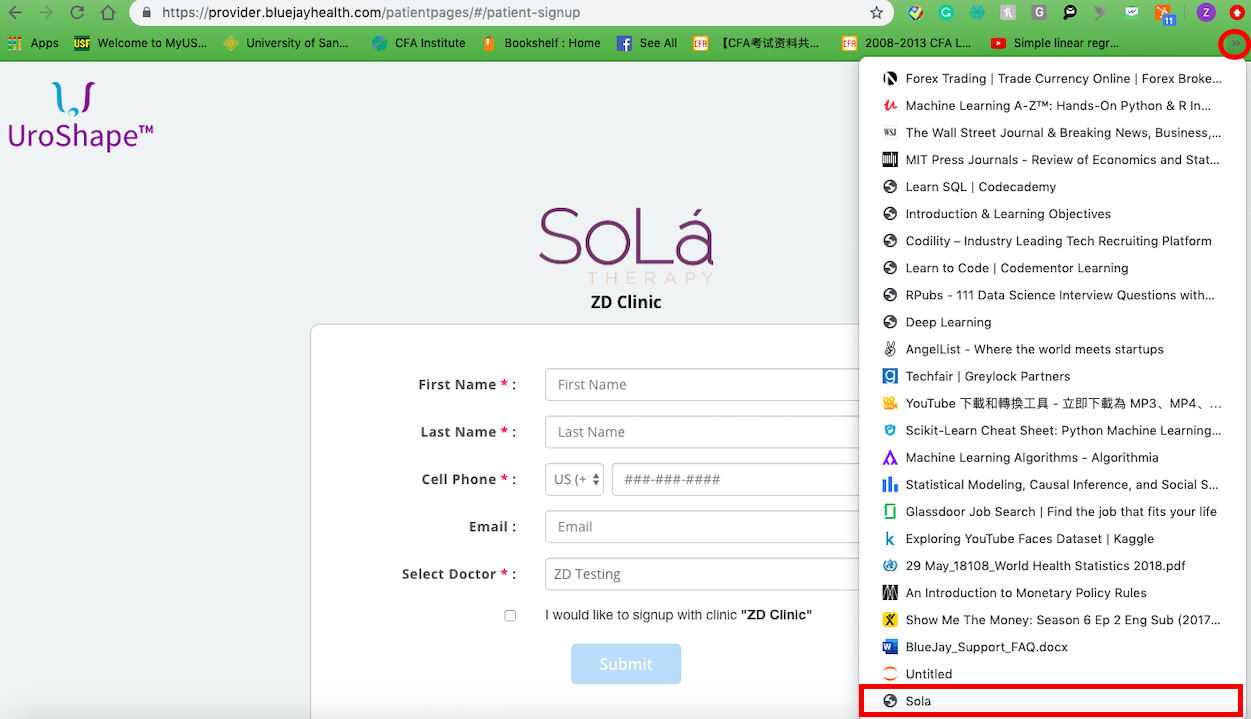This screenshot has width=1251, height=719.
Task: Click the First Name input field
Action: [x=701, y=385]
